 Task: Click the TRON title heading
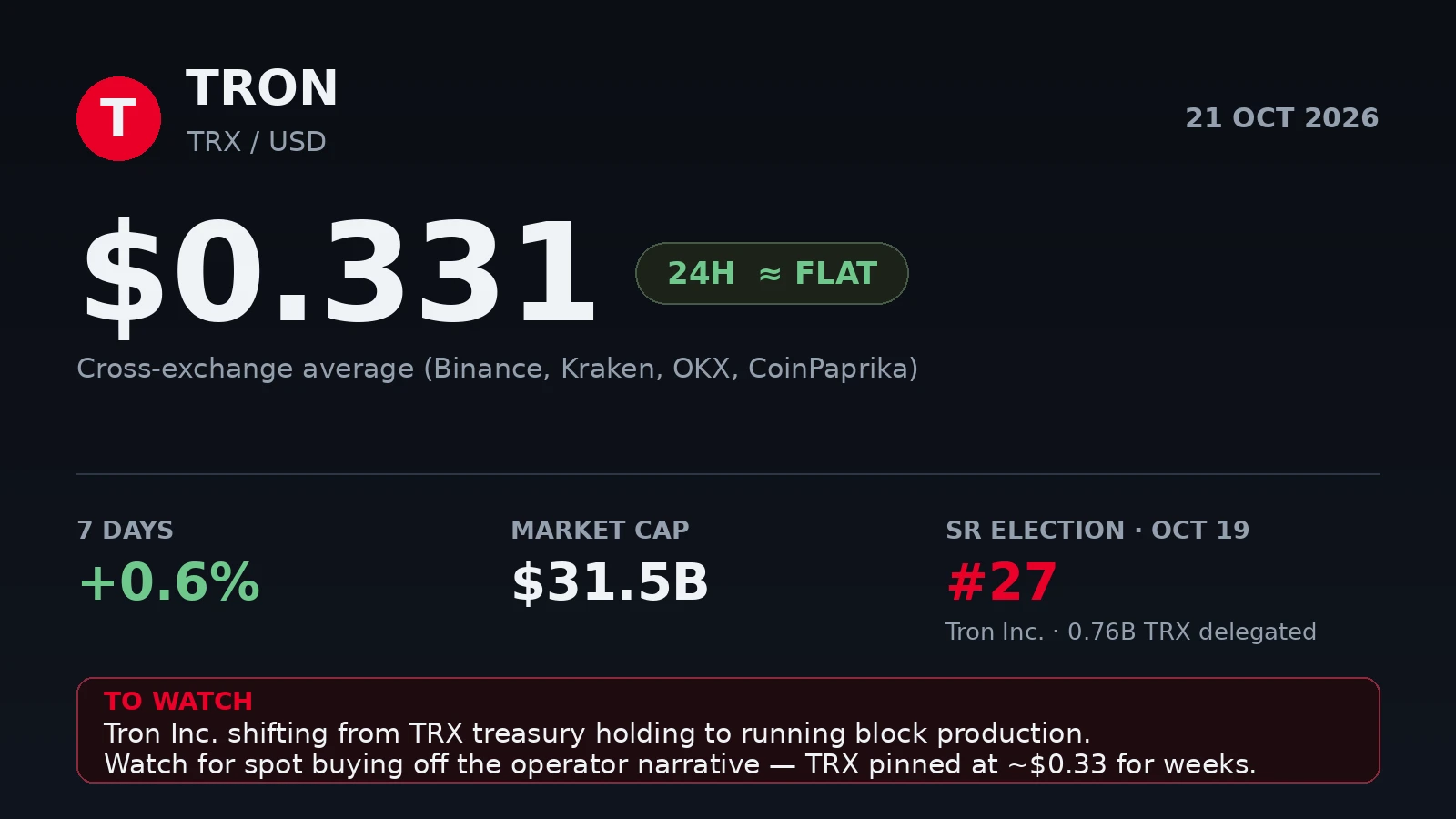click(x=262, y=88)
